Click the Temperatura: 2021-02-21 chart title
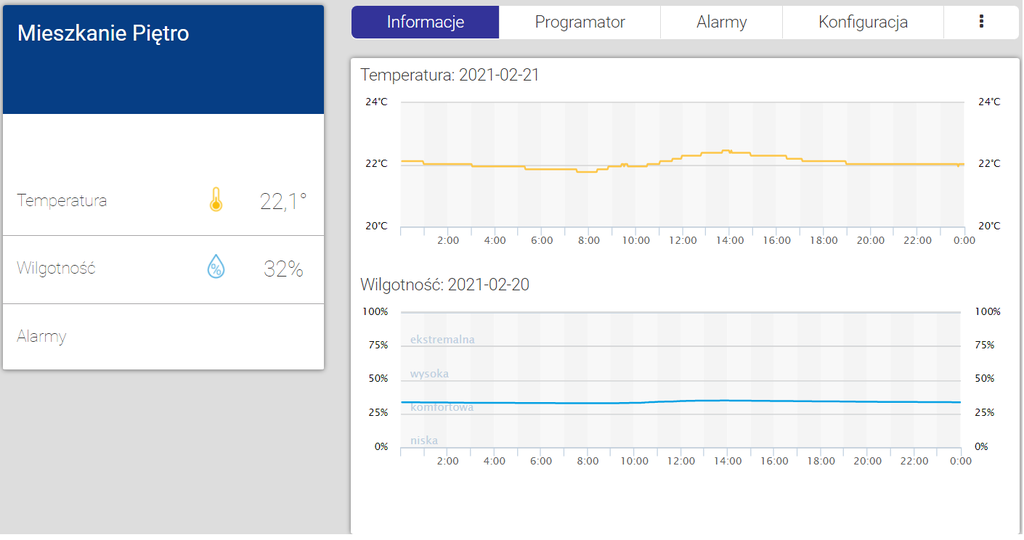 coord(450,75)
